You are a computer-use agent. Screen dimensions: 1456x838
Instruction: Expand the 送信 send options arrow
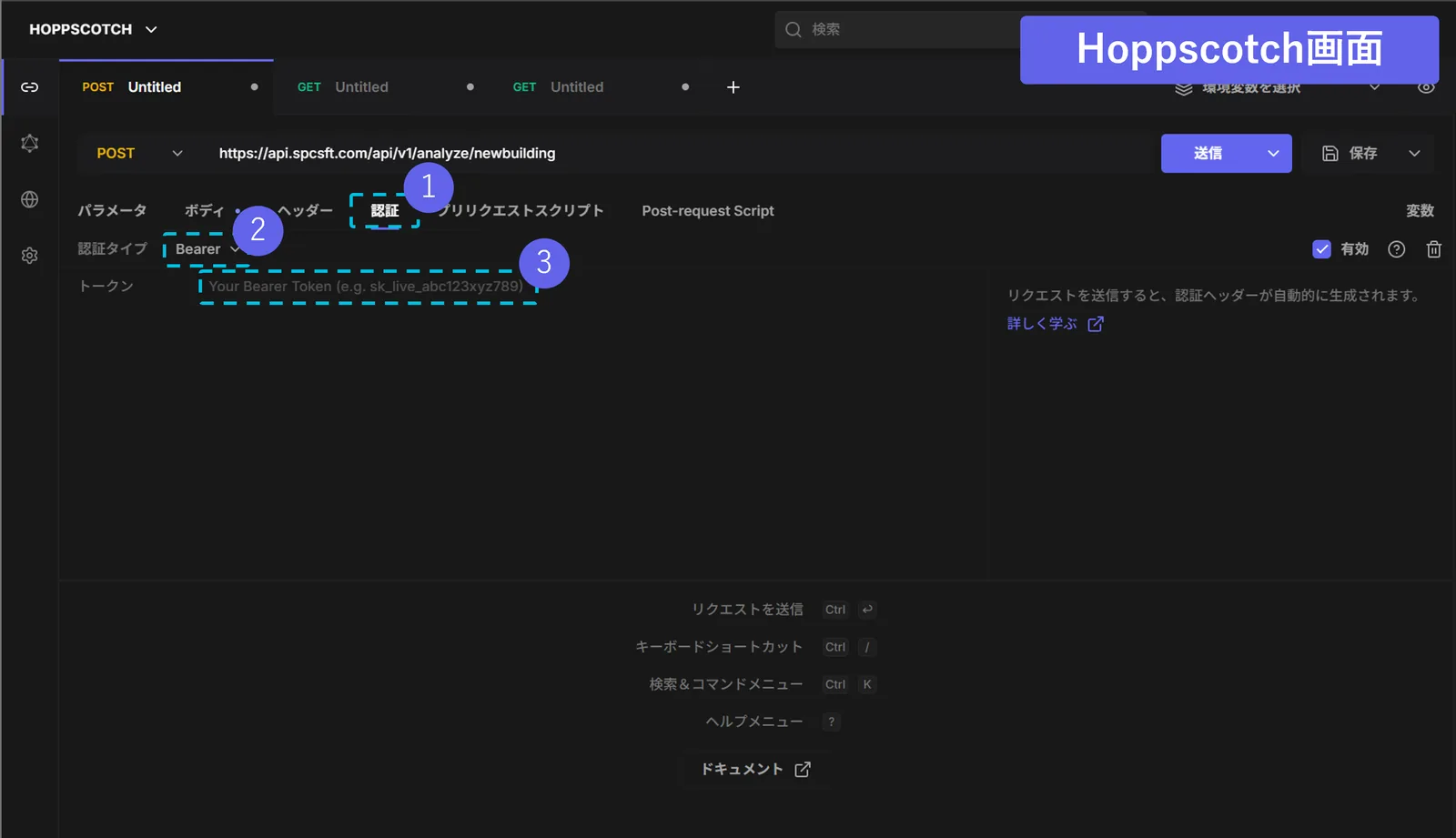[1273, 154]
